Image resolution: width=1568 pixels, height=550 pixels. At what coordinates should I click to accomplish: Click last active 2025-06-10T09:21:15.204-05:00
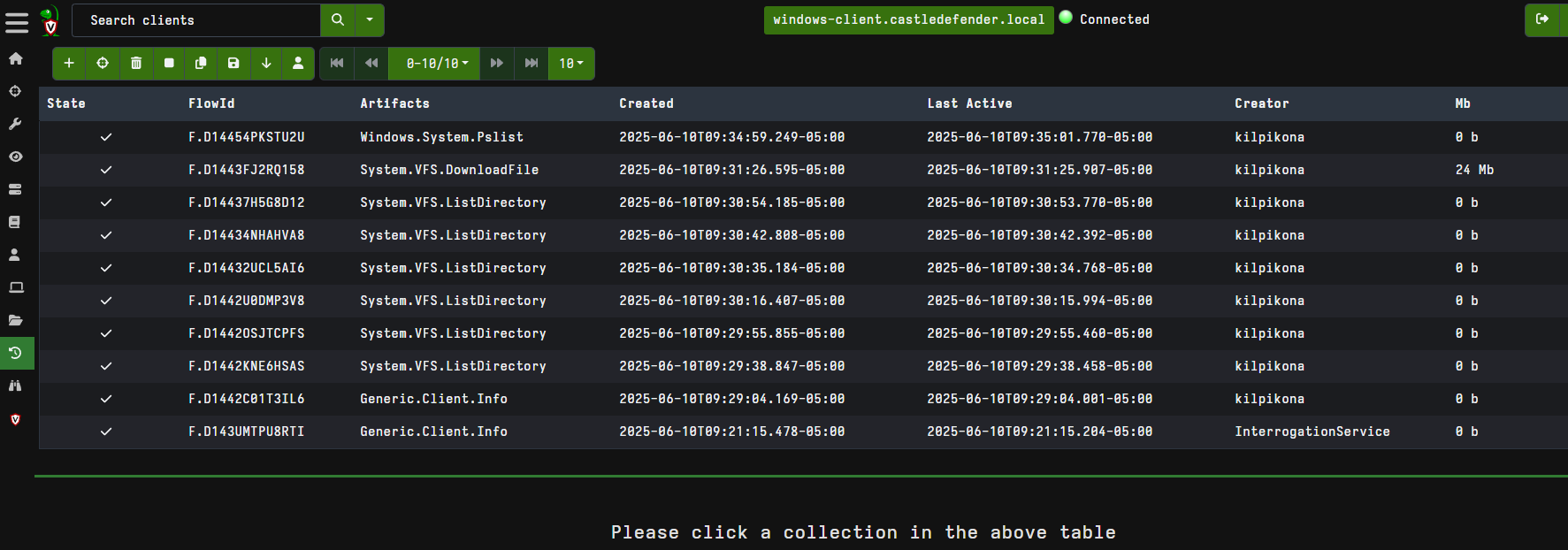click(1039, 432)
